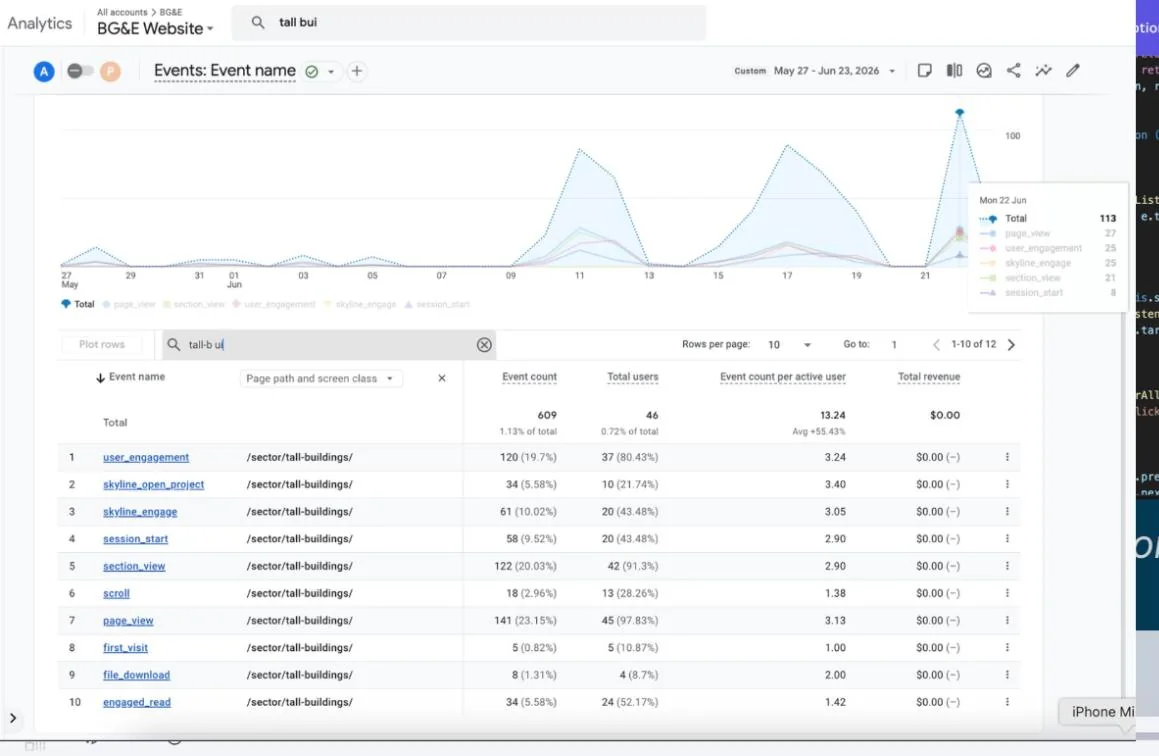The image size is (1159, 756).
Task: Sort table by Total users column
Action: [633, 377]
